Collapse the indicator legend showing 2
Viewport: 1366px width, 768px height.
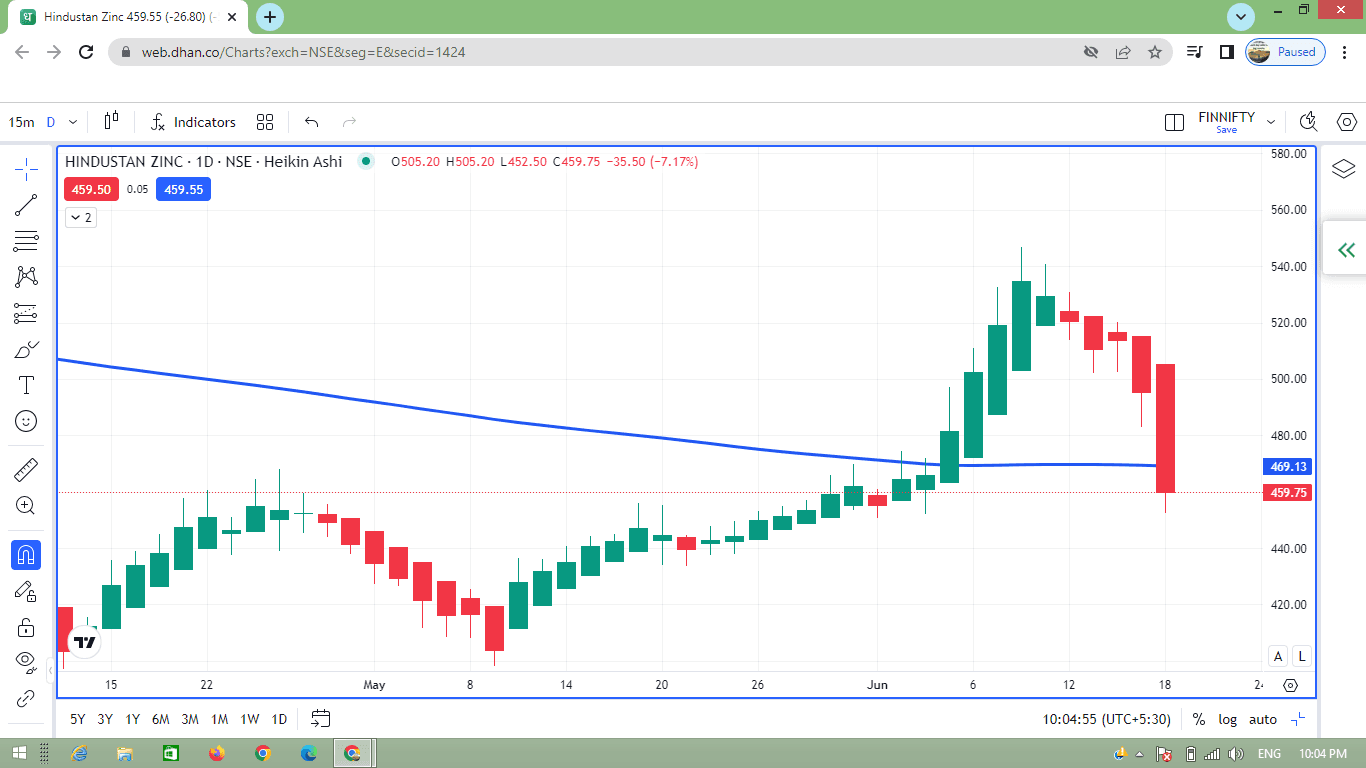pyautogui.click(x=81, y=217)
